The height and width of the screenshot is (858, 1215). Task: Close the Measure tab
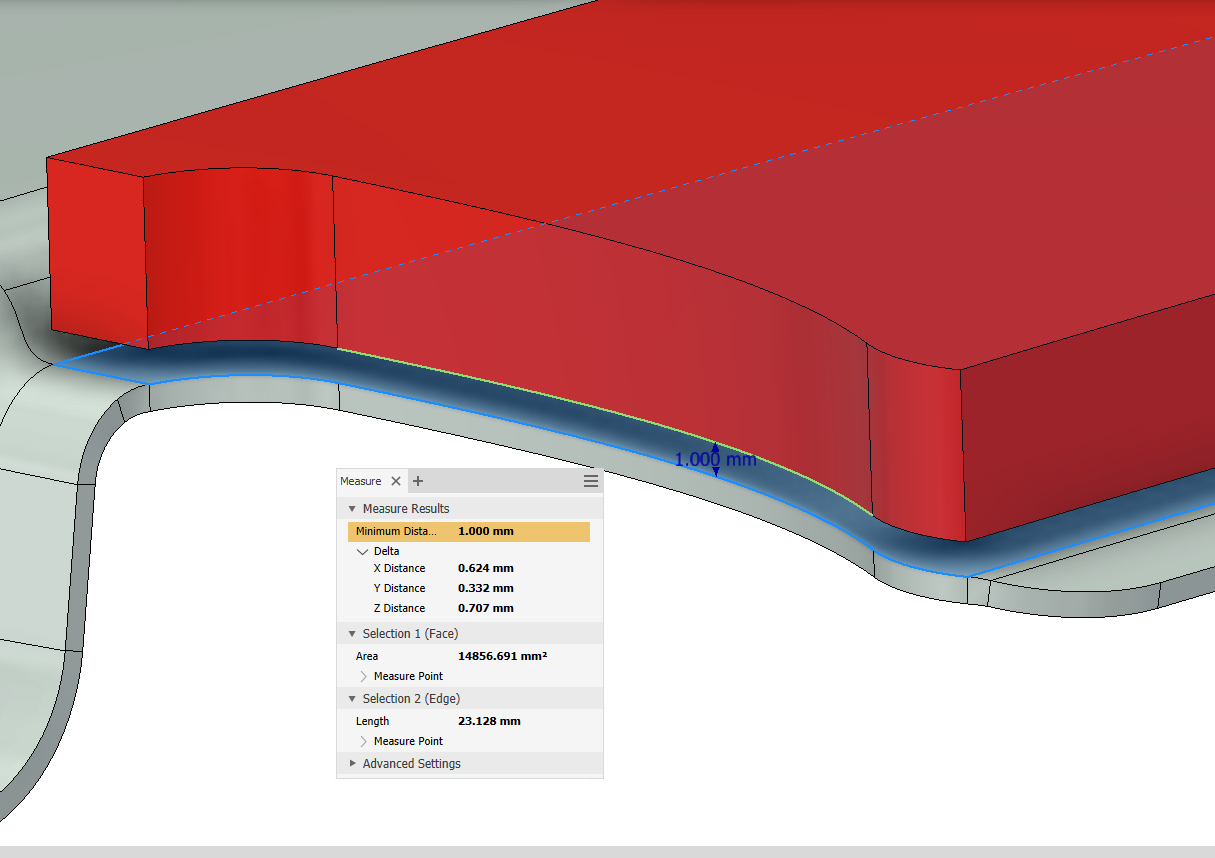396,480
